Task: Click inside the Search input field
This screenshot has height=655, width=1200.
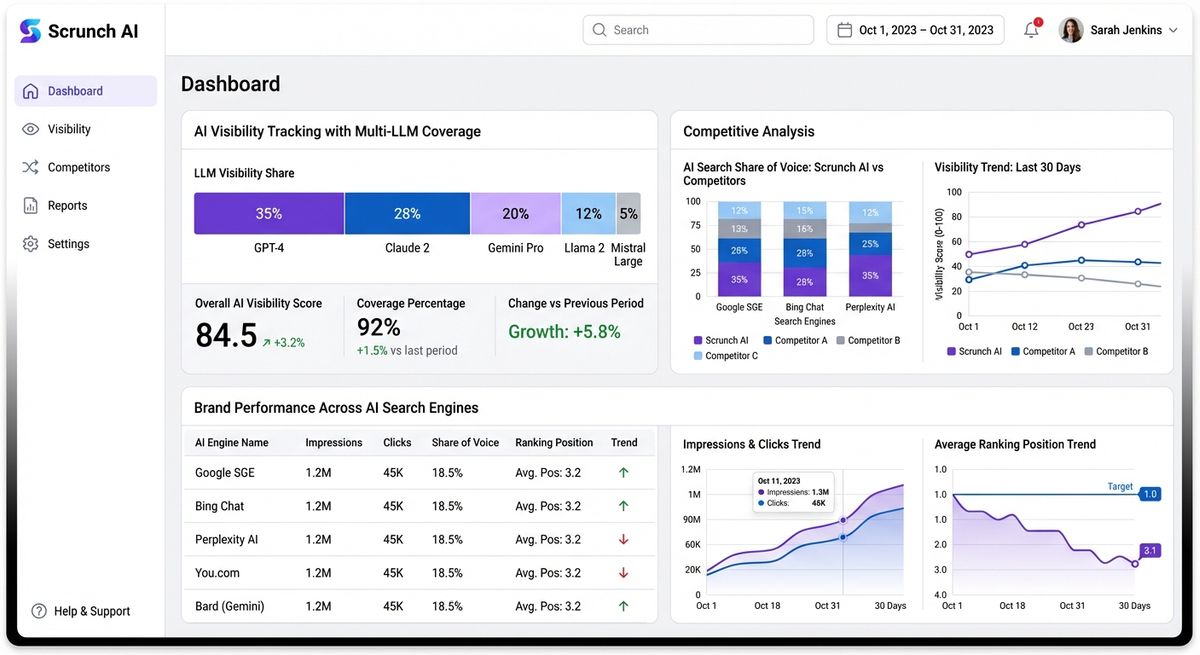Action: (x=697, y=29)
